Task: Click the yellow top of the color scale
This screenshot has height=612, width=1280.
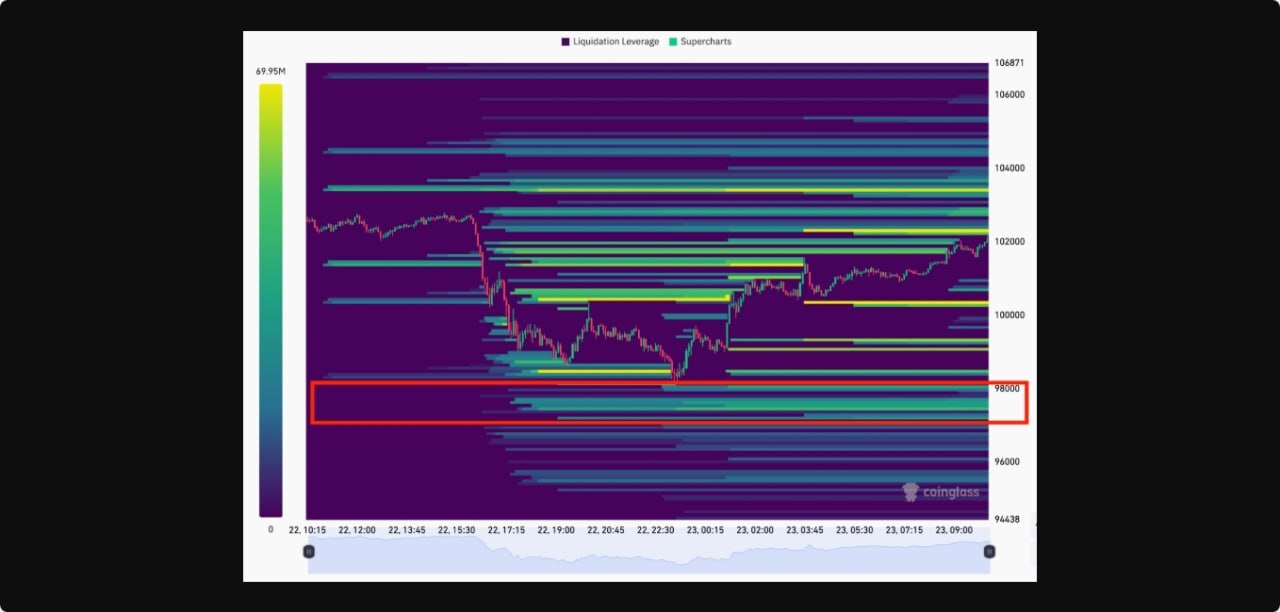Action: click(270, 92)
